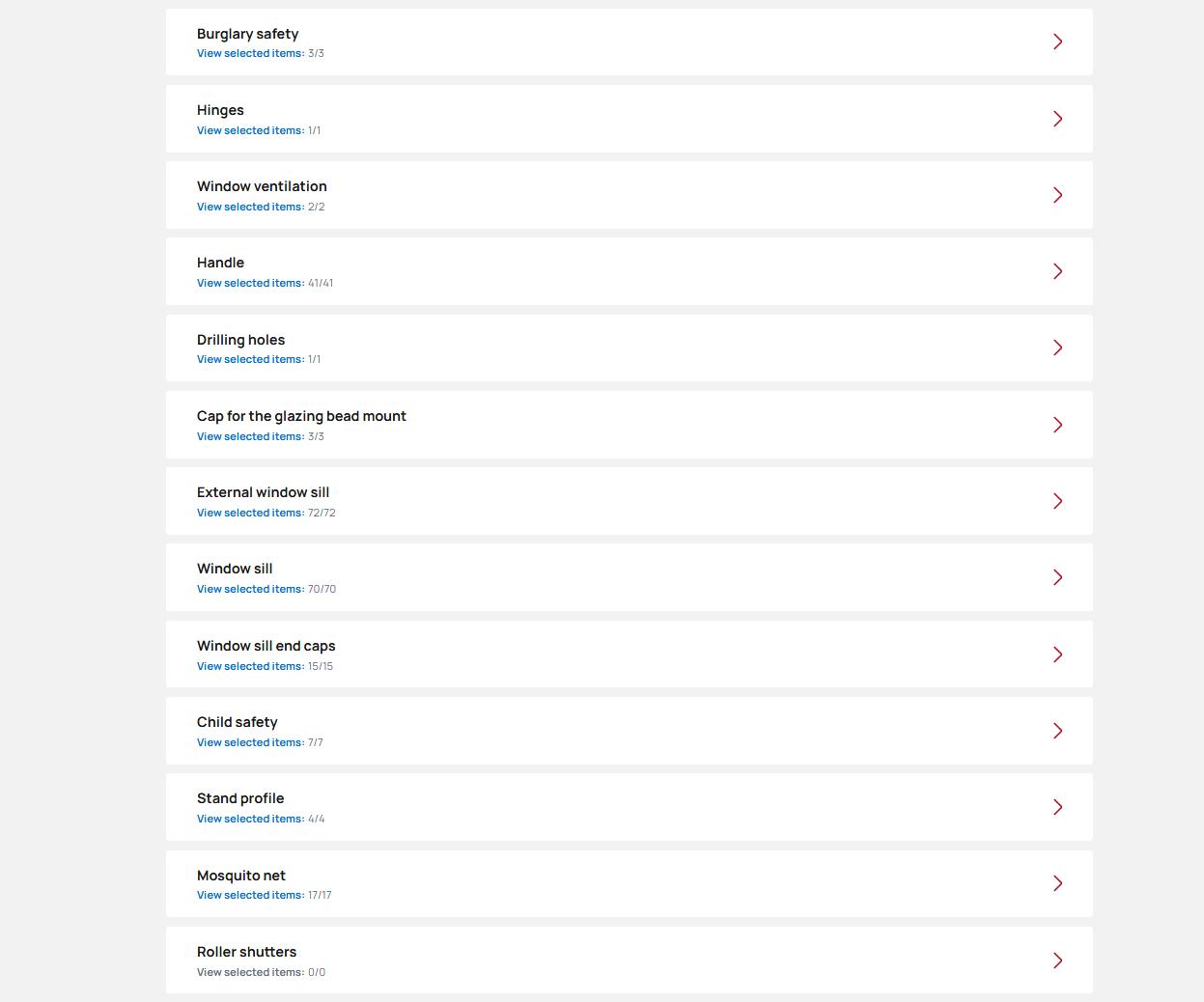Click the Stand profile arrow icon
This screenshot has width=1204, height=1002.
point(1057,807)
